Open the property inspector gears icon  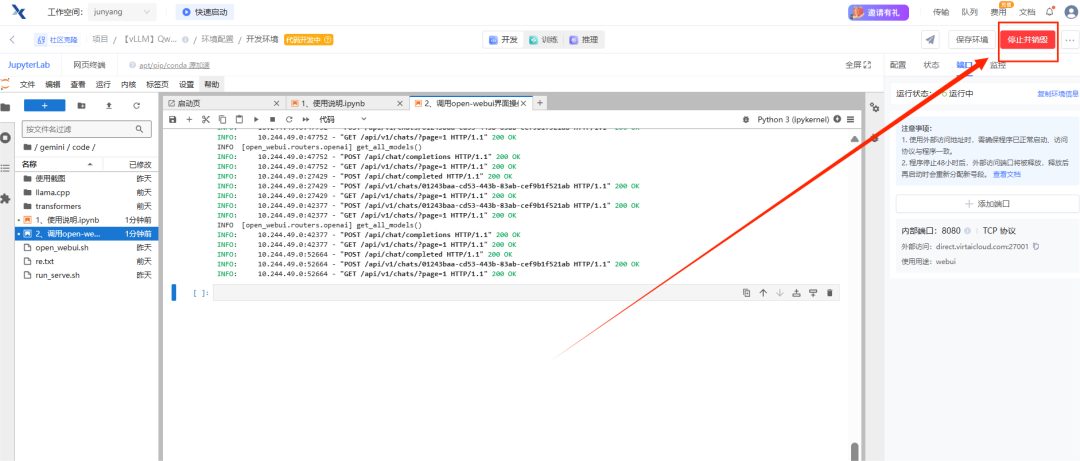point(875,107)
